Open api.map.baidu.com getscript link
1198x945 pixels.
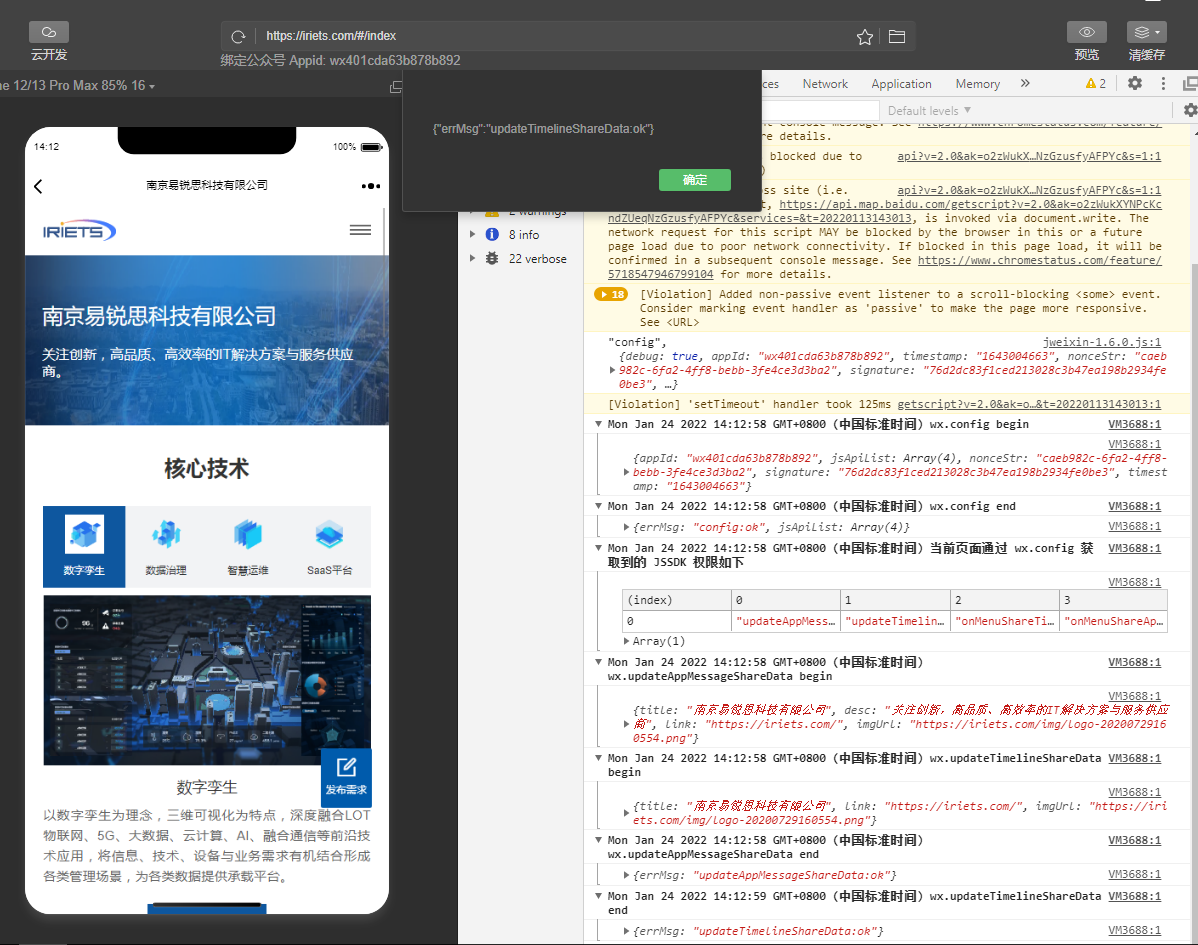pos(970,205)
